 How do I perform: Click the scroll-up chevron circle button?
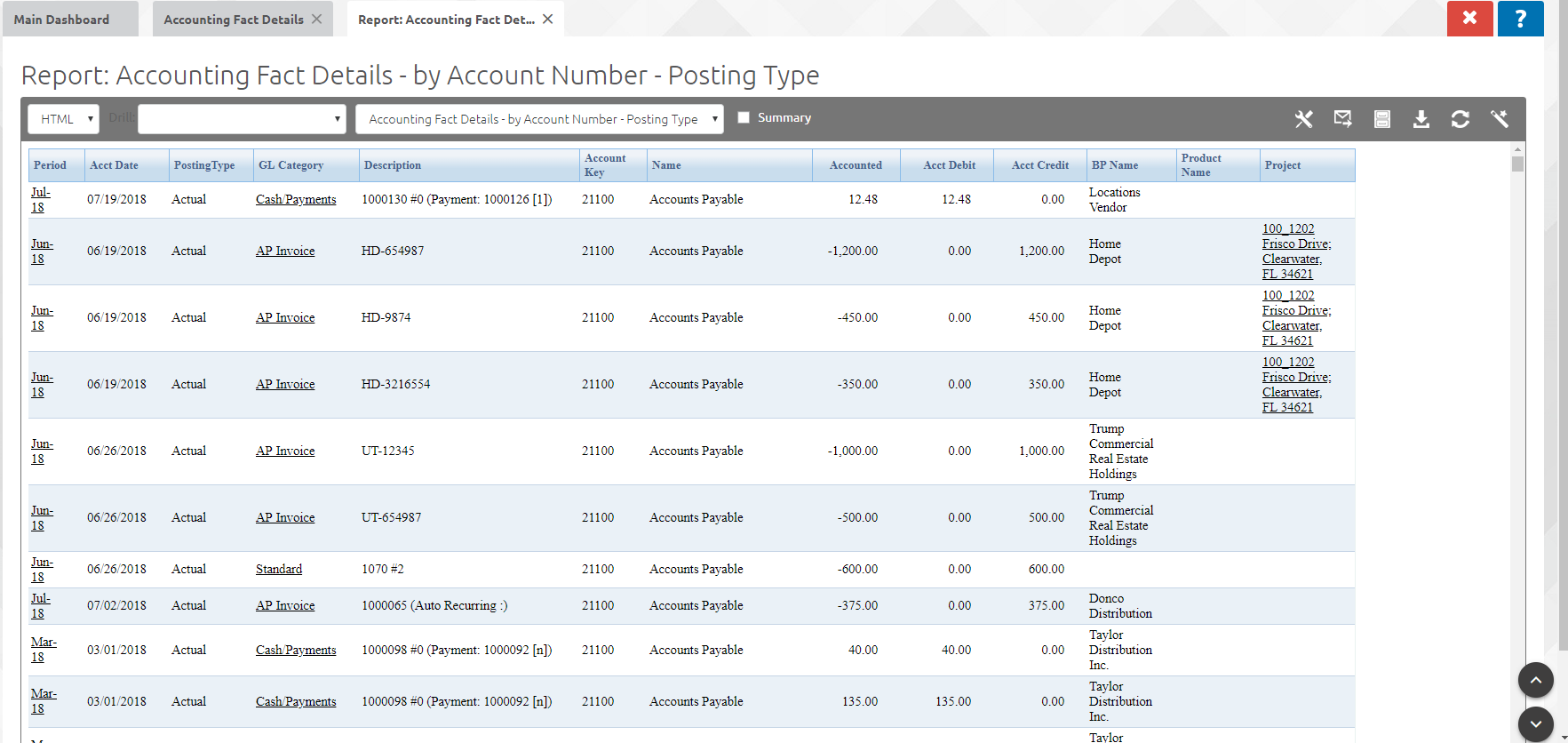click(x=1535, y=680)
